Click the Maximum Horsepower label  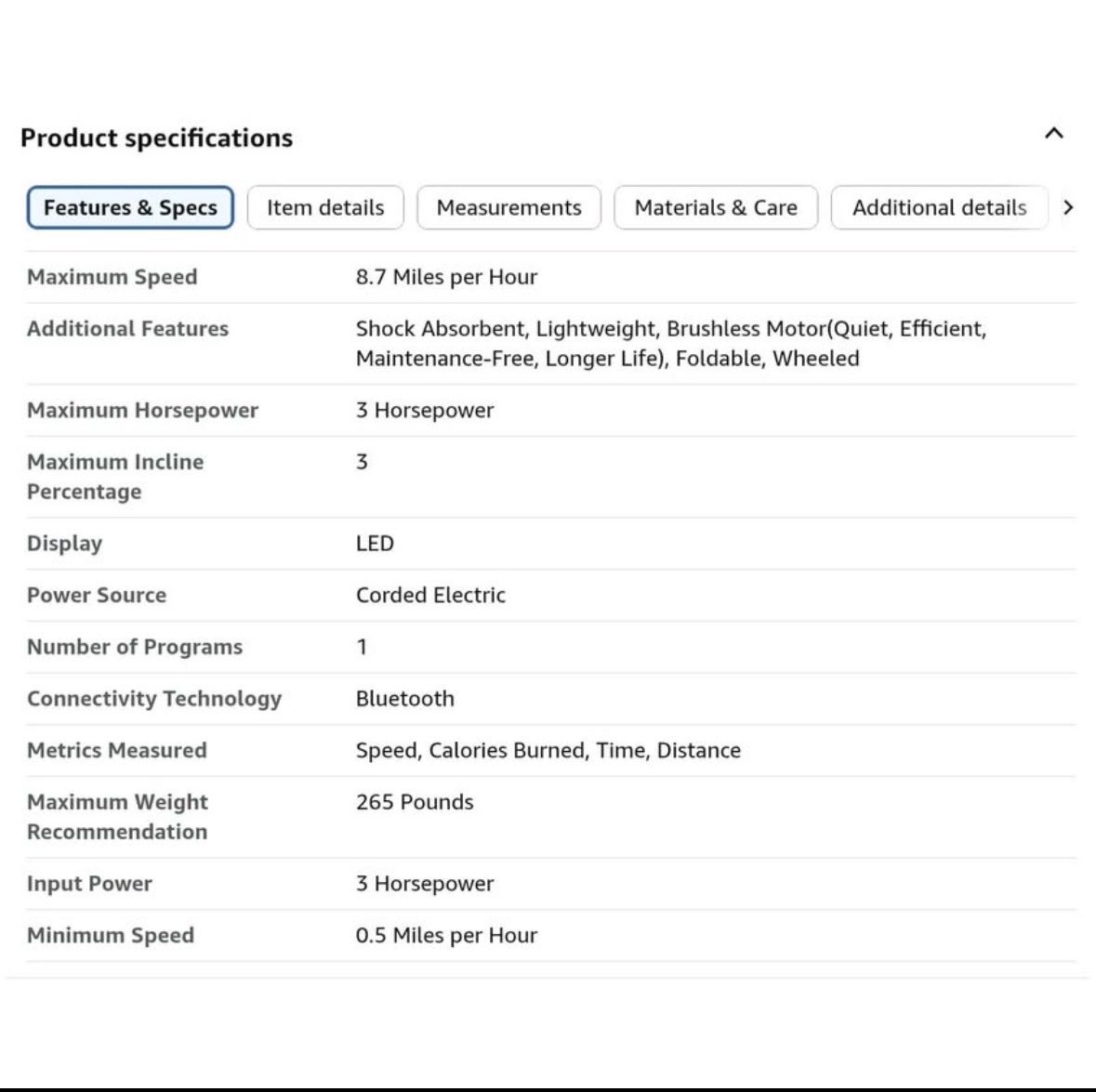click(142, 410)
